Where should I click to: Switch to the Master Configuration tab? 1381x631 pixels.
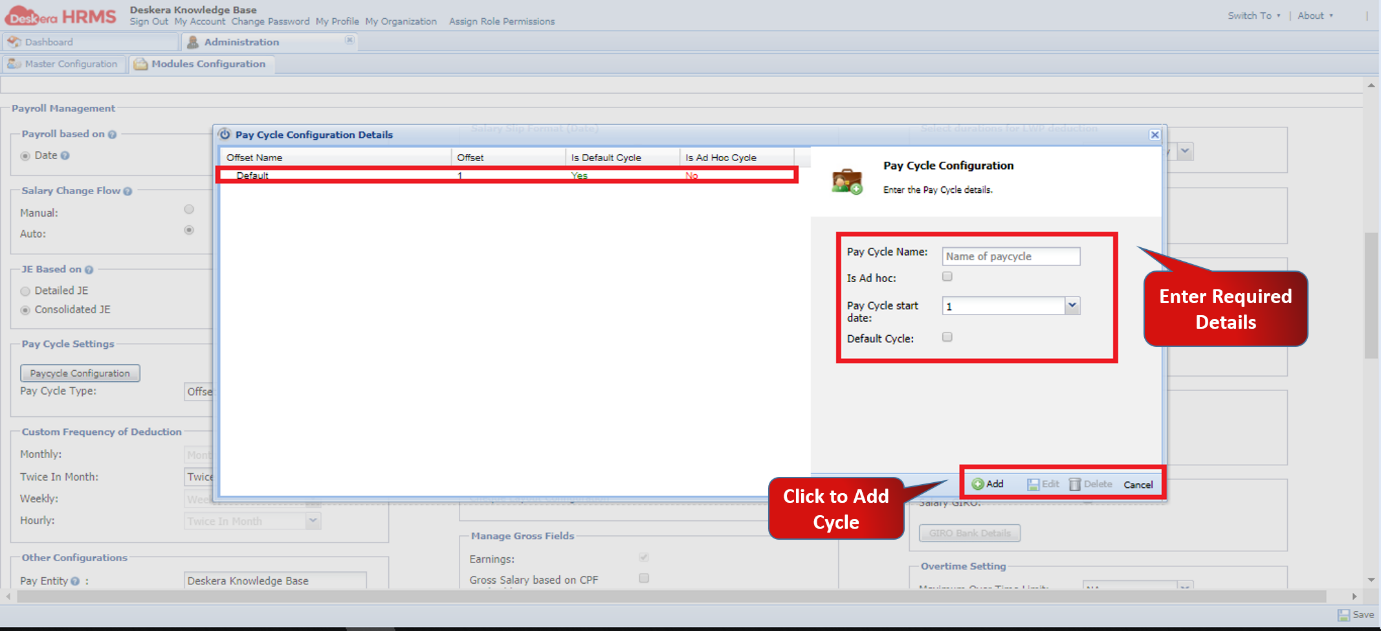pos(64,63)
